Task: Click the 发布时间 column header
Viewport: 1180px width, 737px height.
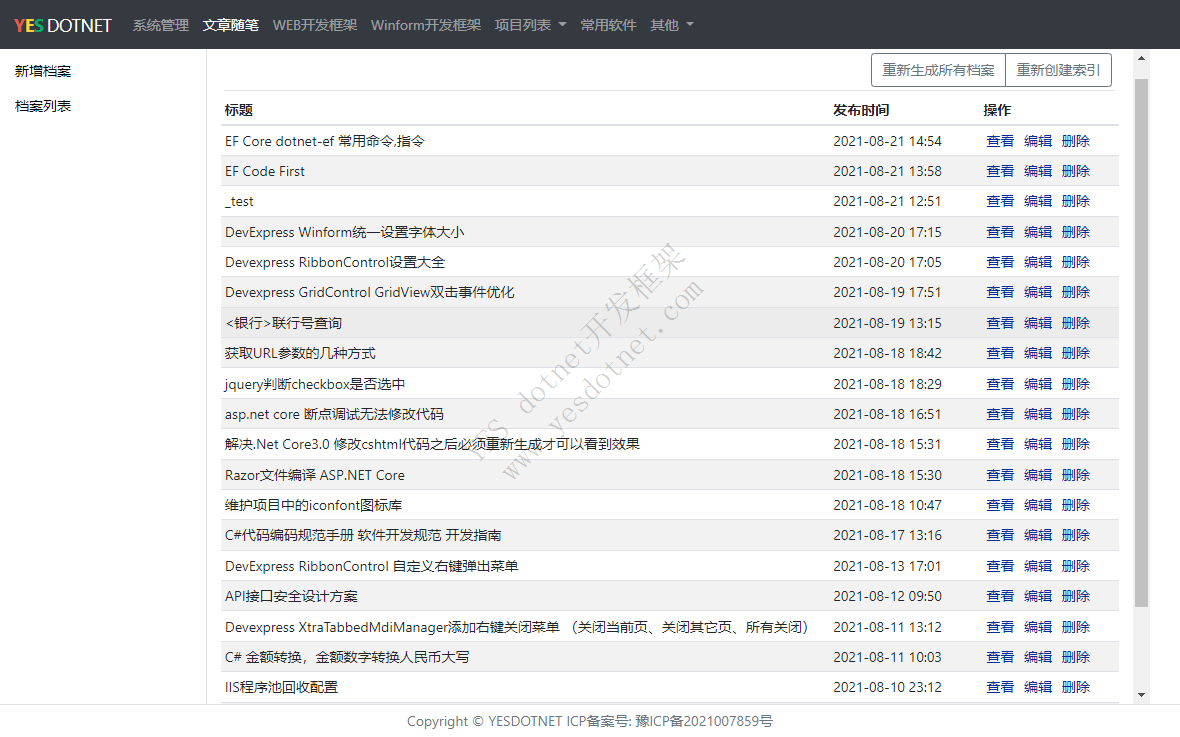Action: 861,110
